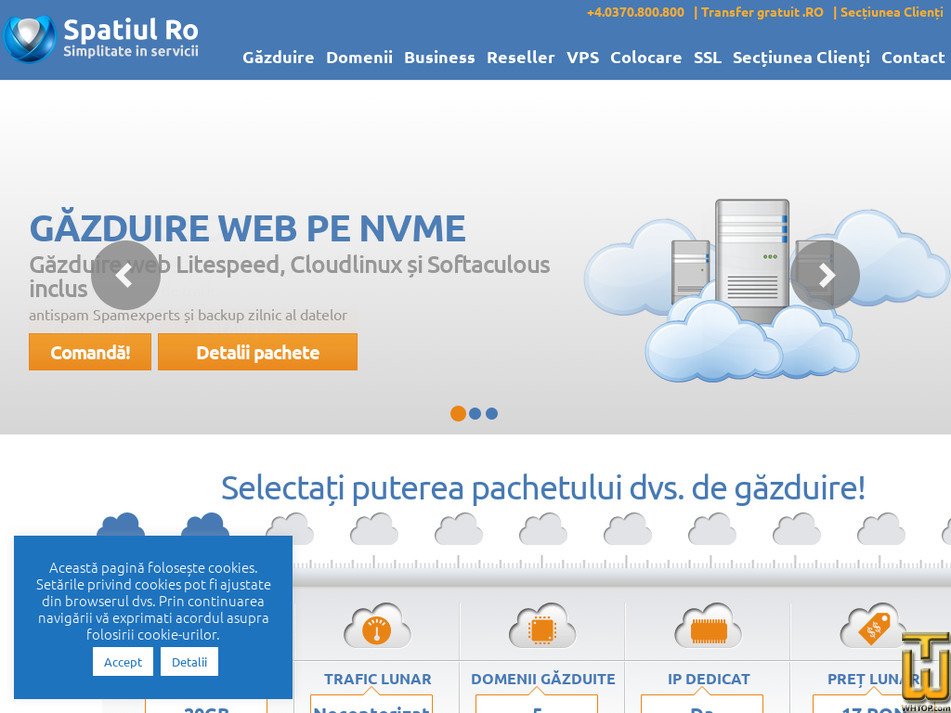Open the VPS menu item
This screenshot has height=713, width=951.
(582, 58)
